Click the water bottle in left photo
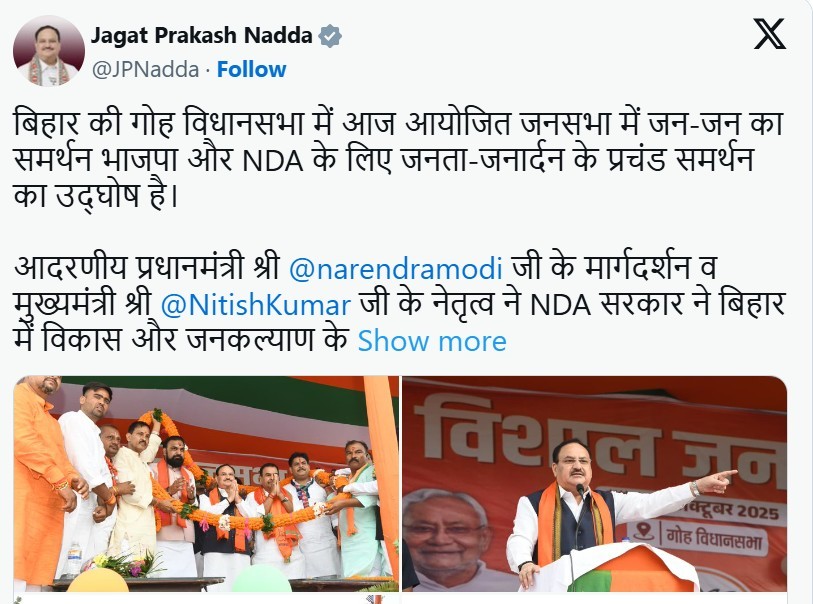The height and width of the screenshot is (604, 813). pos(74,559)
